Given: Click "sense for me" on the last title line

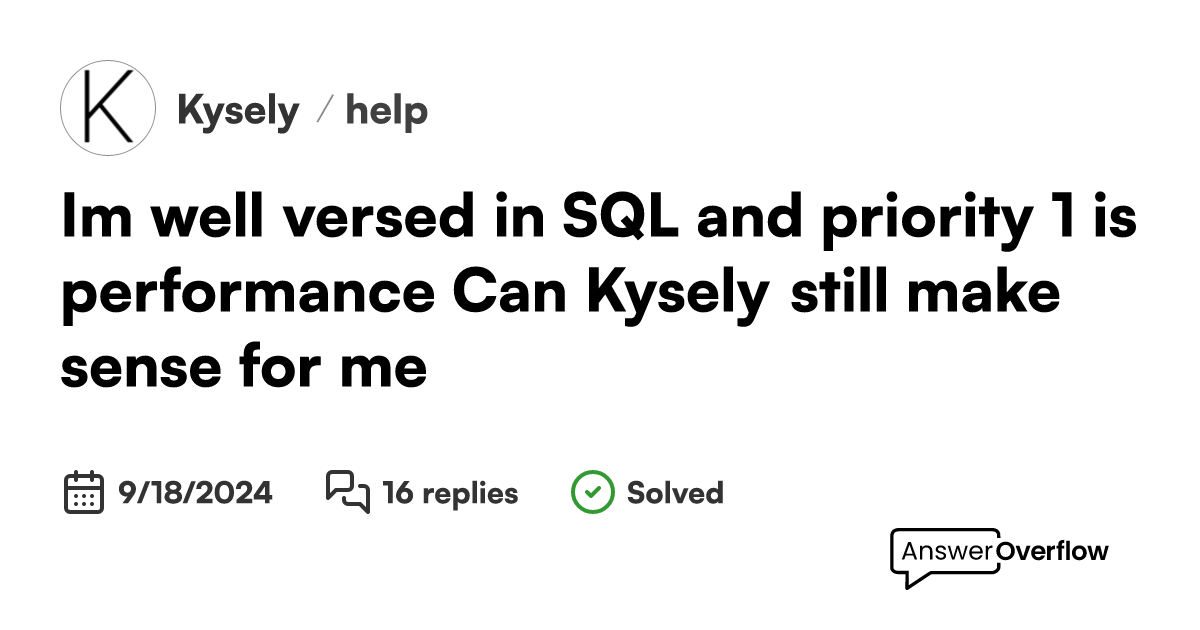Looking at the screenshot, I should point(244,368).
